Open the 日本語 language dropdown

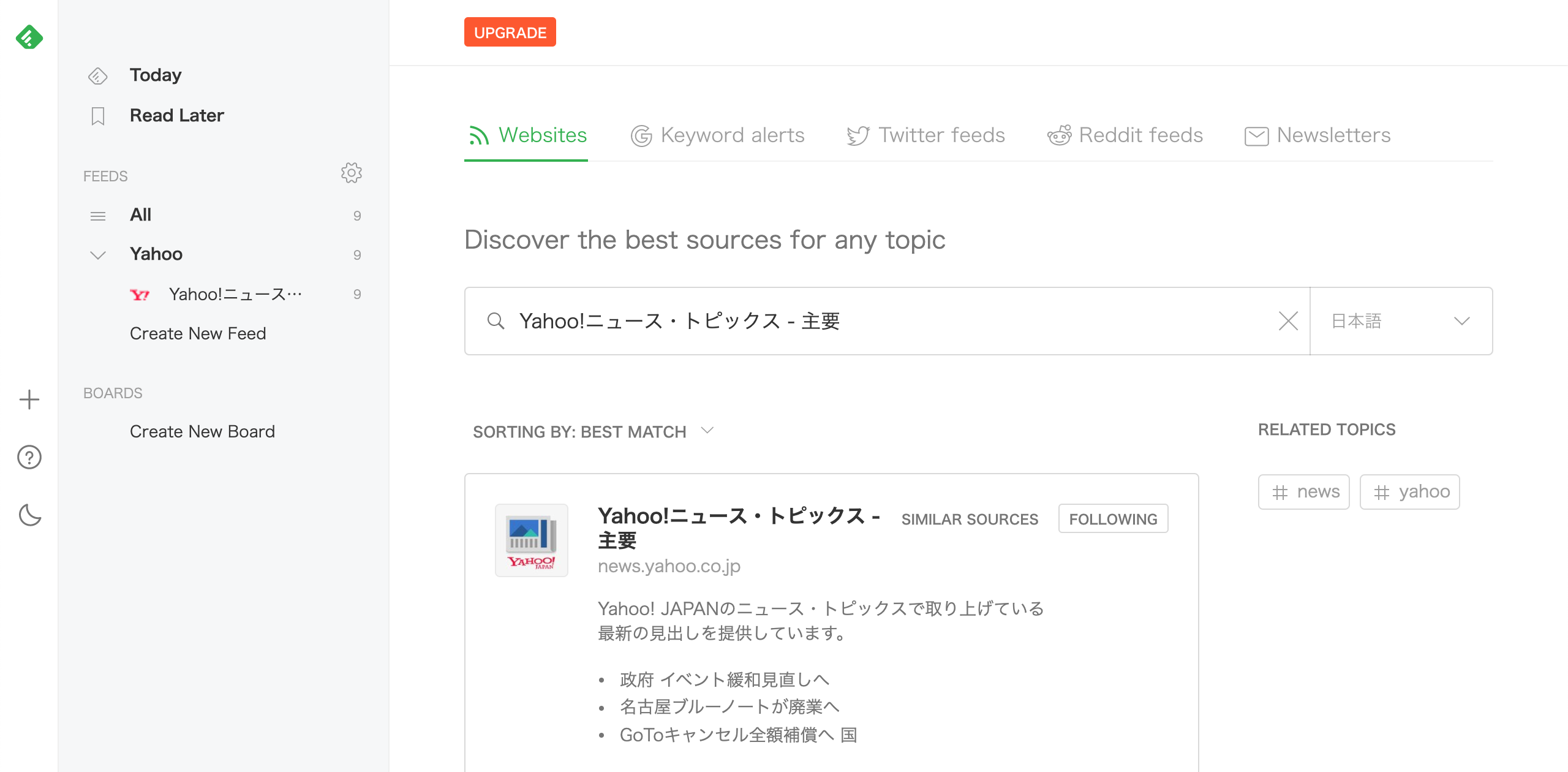1401,321
